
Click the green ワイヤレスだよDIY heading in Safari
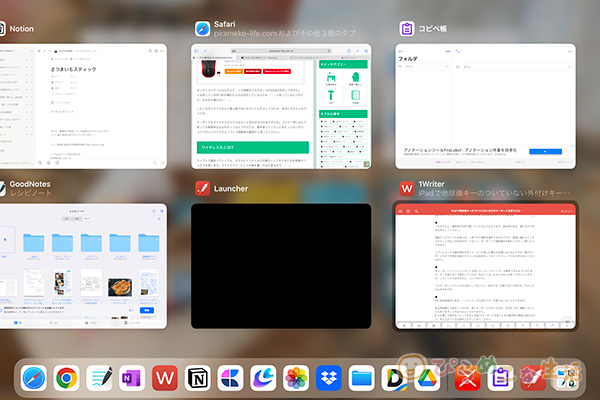tap(253, 147)
